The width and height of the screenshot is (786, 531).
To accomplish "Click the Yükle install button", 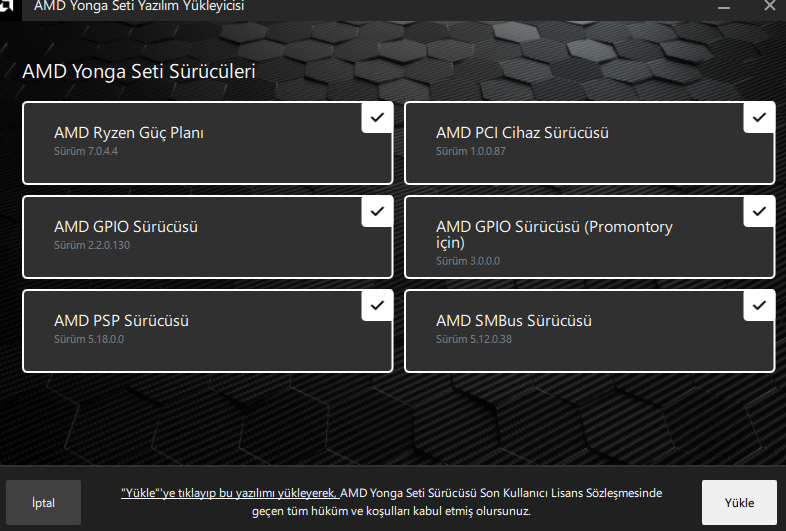I will [x=739, y=503].
